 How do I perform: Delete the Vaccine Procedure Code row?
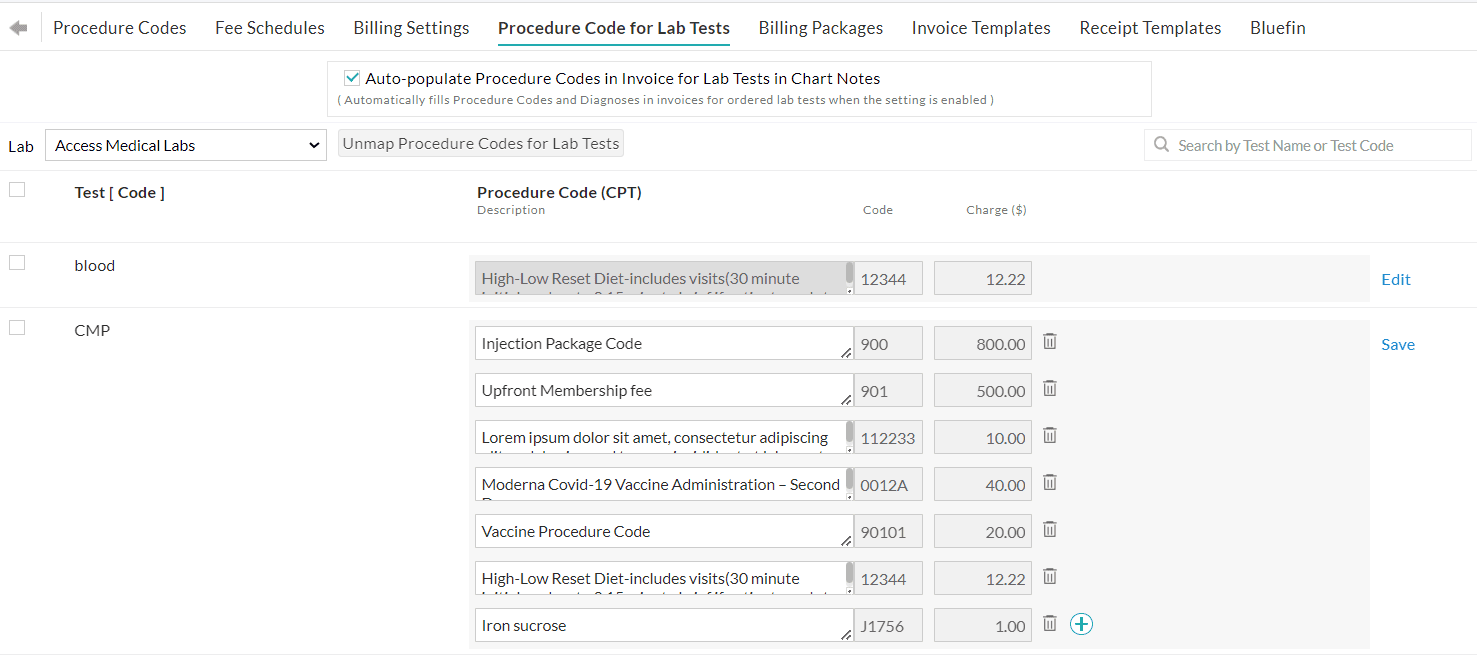[1049, 529]
